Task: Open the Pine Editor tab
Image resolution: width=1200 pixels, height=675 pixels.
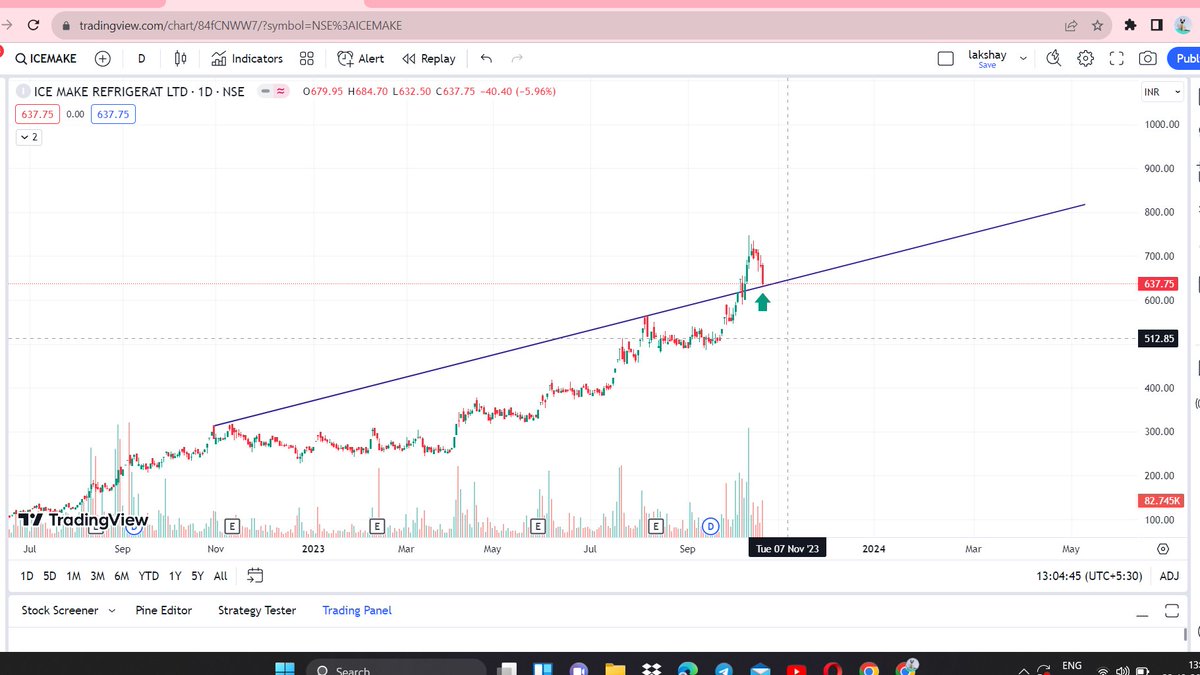Action: 164,610
